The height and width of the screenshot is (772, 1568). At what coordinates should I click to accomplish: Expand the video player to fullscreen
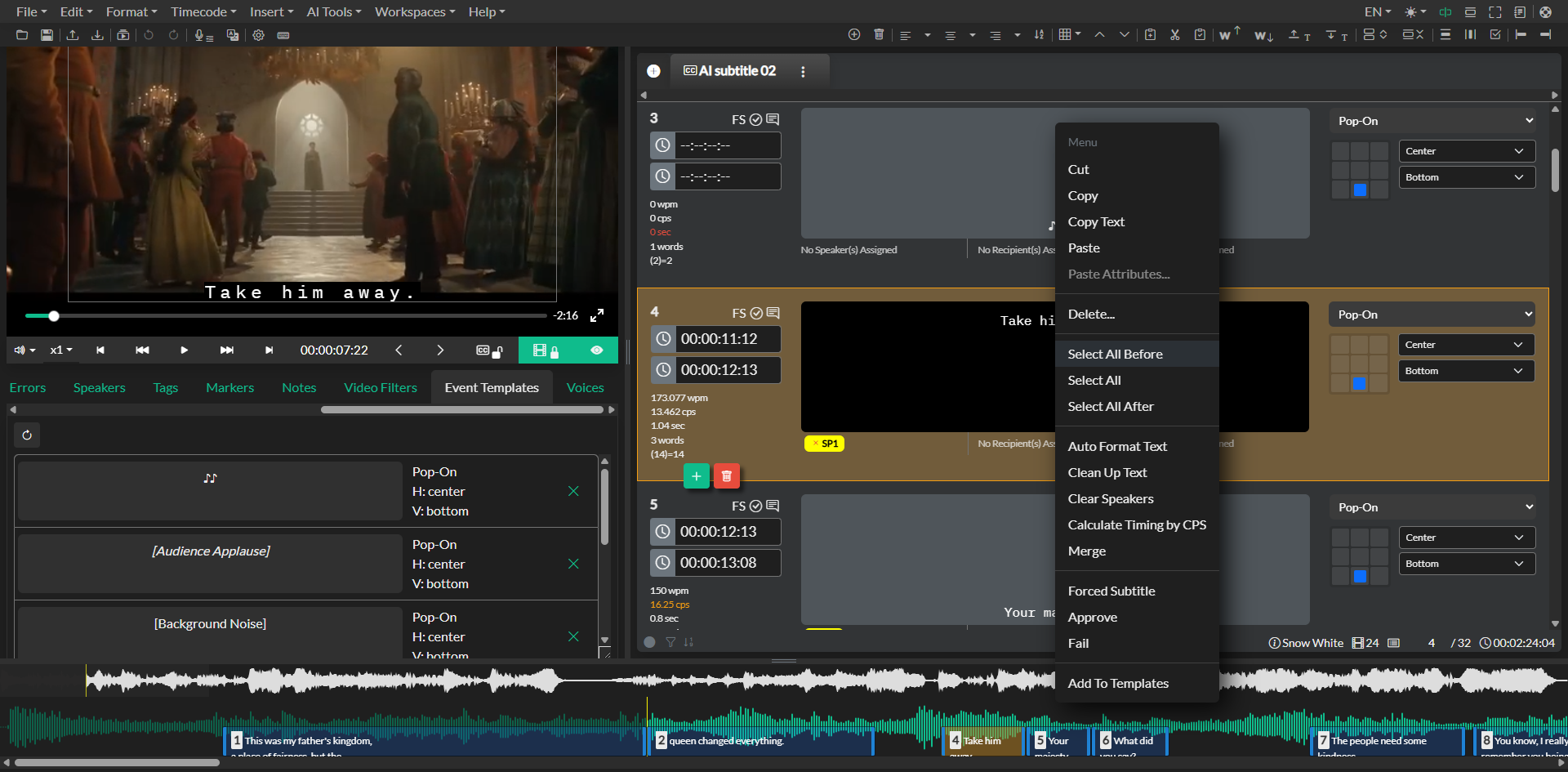coord(597,315)
